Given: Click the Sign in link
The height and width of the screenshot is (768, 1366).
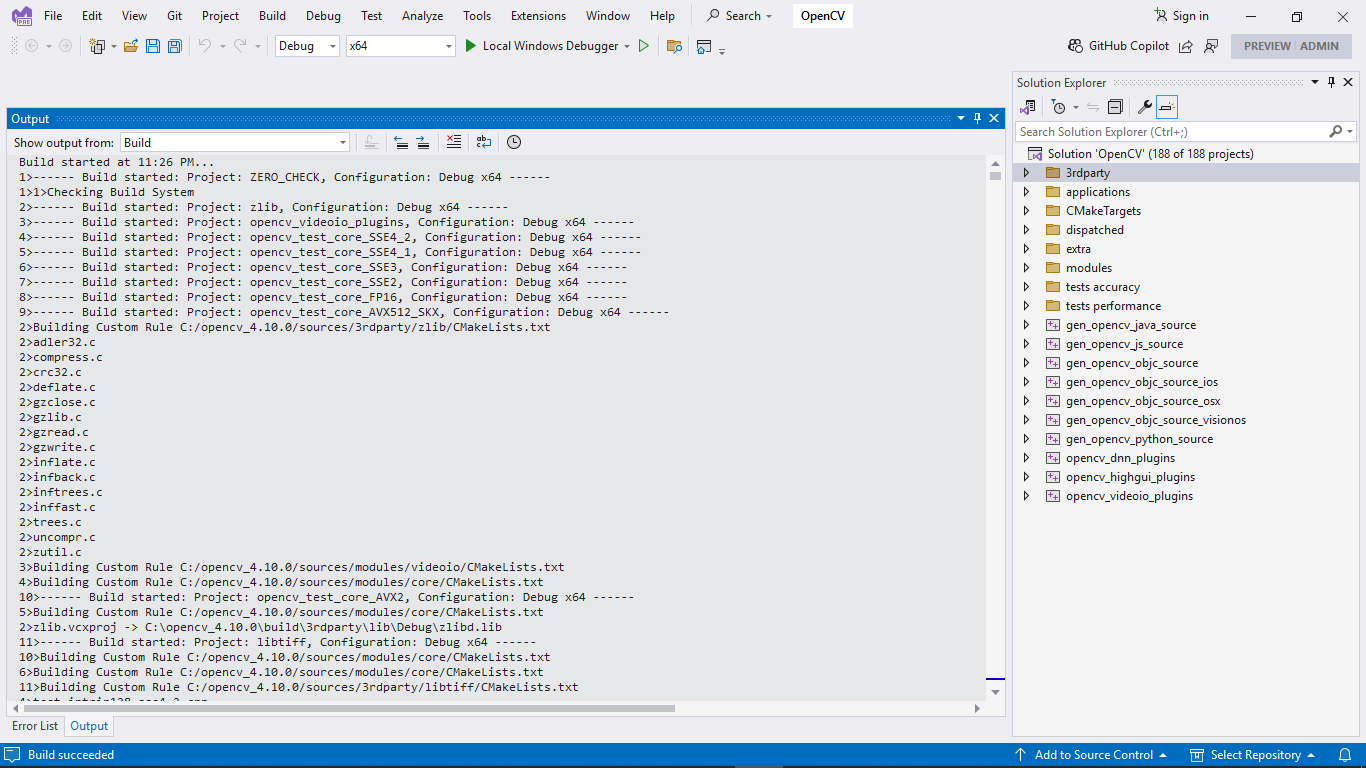Looking at the screenshot, I should pyautogui.click(x=1181, y=16).
